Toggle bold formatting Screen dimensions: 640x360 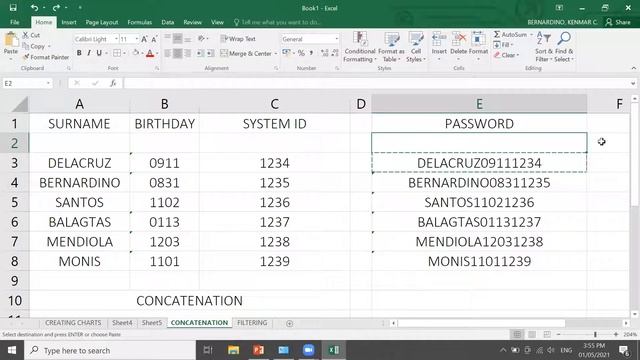[79, 53]
